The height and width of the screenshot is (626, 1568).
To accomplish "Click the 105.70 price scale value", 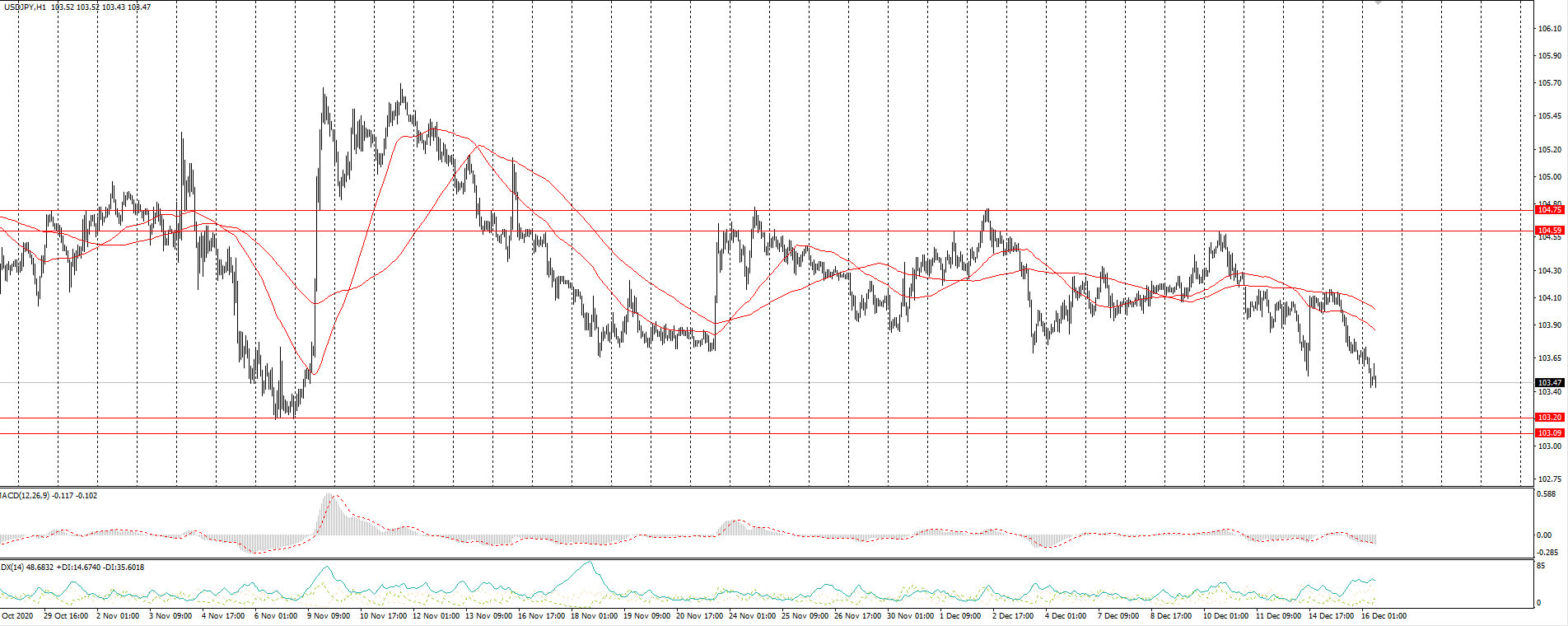I will [1550, 83].
